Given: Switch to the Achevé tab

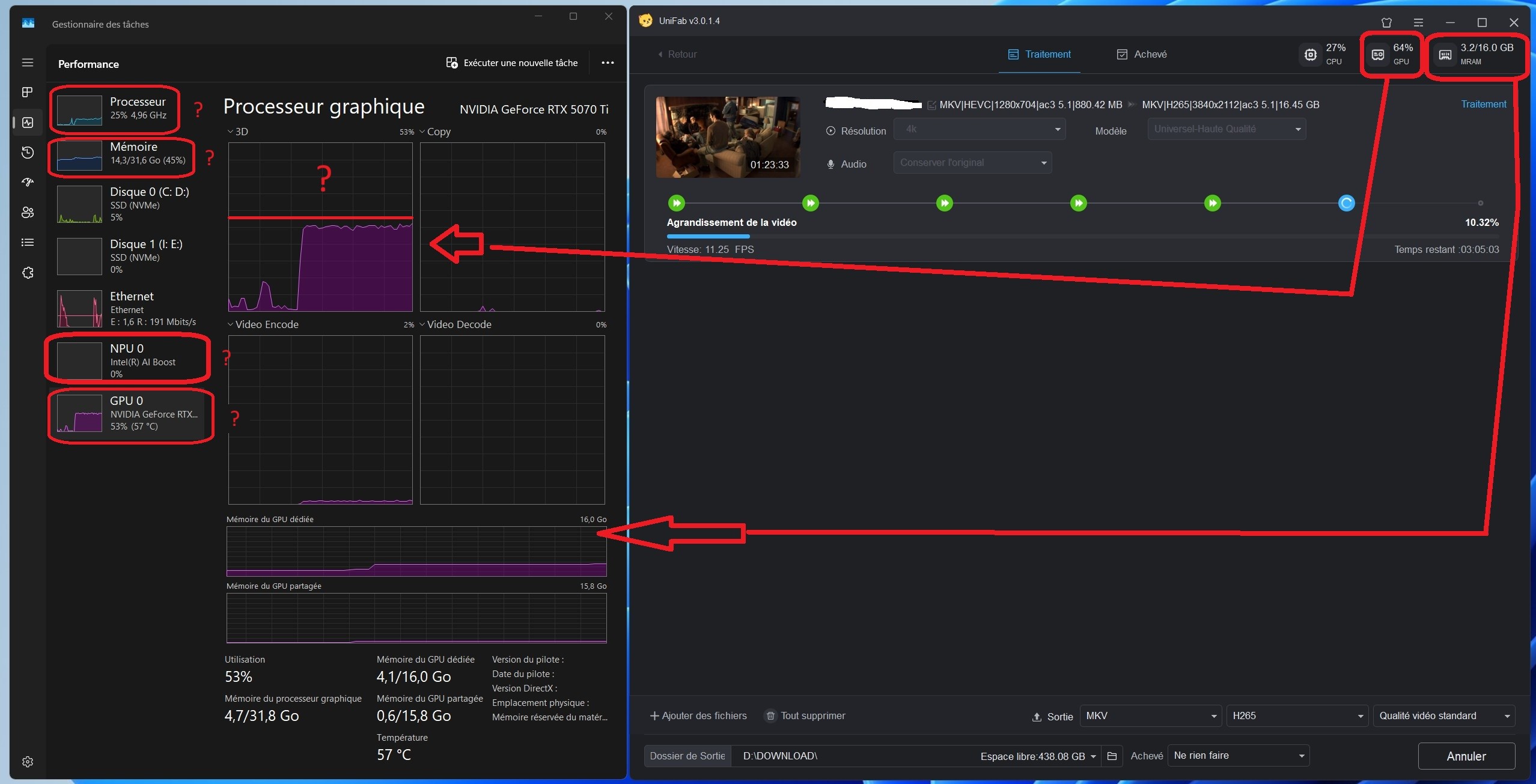Looking at the screenshot, I should [1142, 54].
